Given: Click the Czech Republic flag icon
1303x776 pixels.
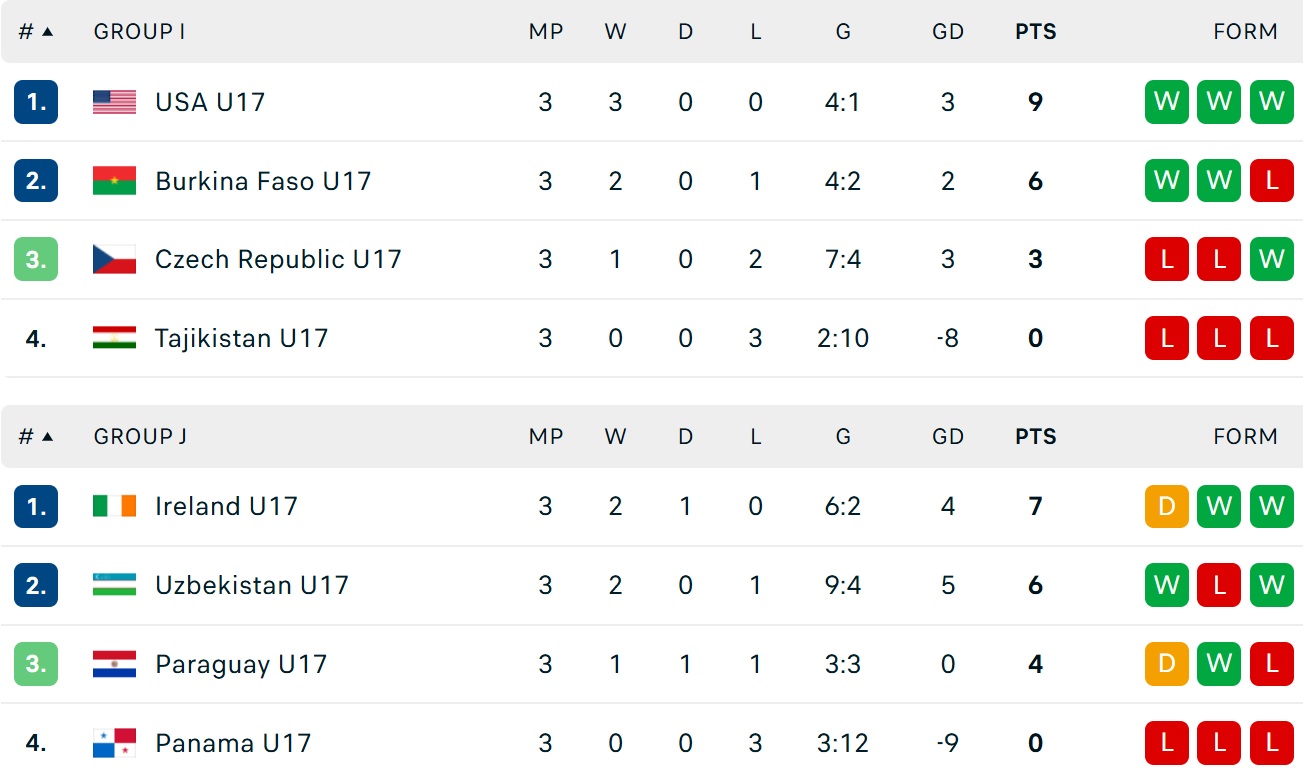Looking at the screenshot, I should [114, 260].
